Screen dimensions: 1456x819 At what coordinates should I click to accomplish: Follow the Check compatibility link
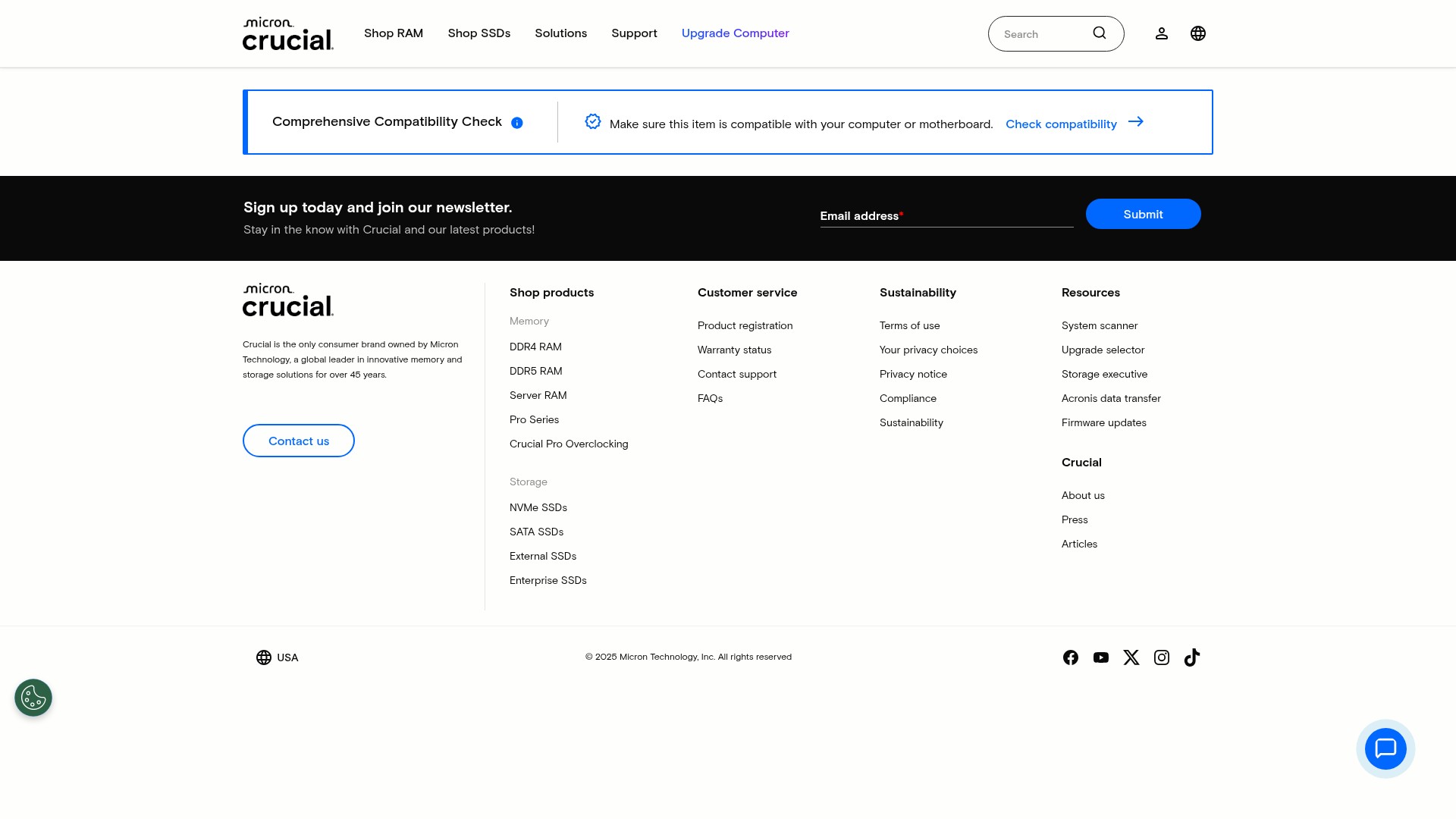click(1061, 124)
